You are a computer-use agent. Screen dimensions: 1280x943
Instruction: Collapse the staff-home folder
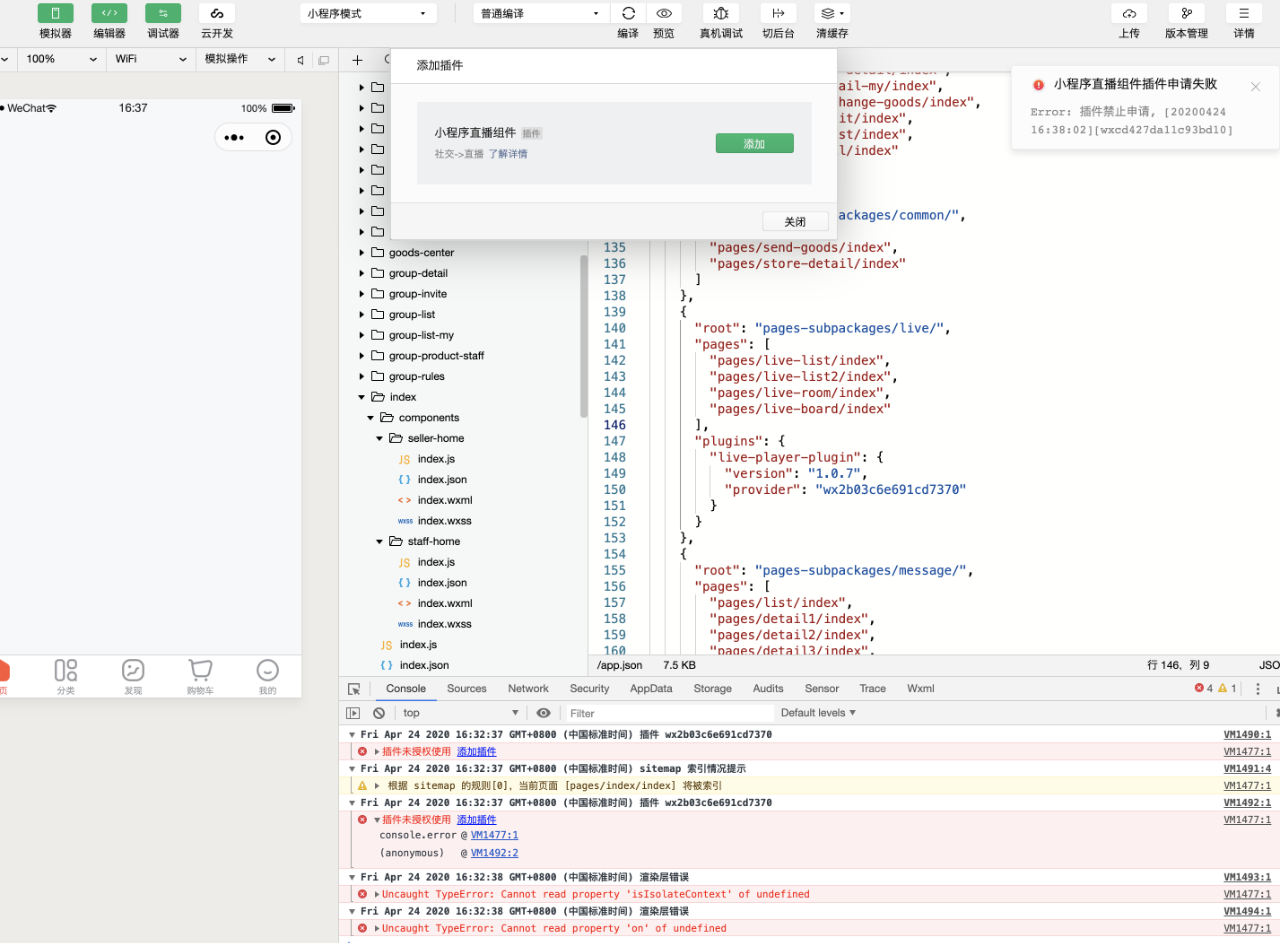[380, 541]
